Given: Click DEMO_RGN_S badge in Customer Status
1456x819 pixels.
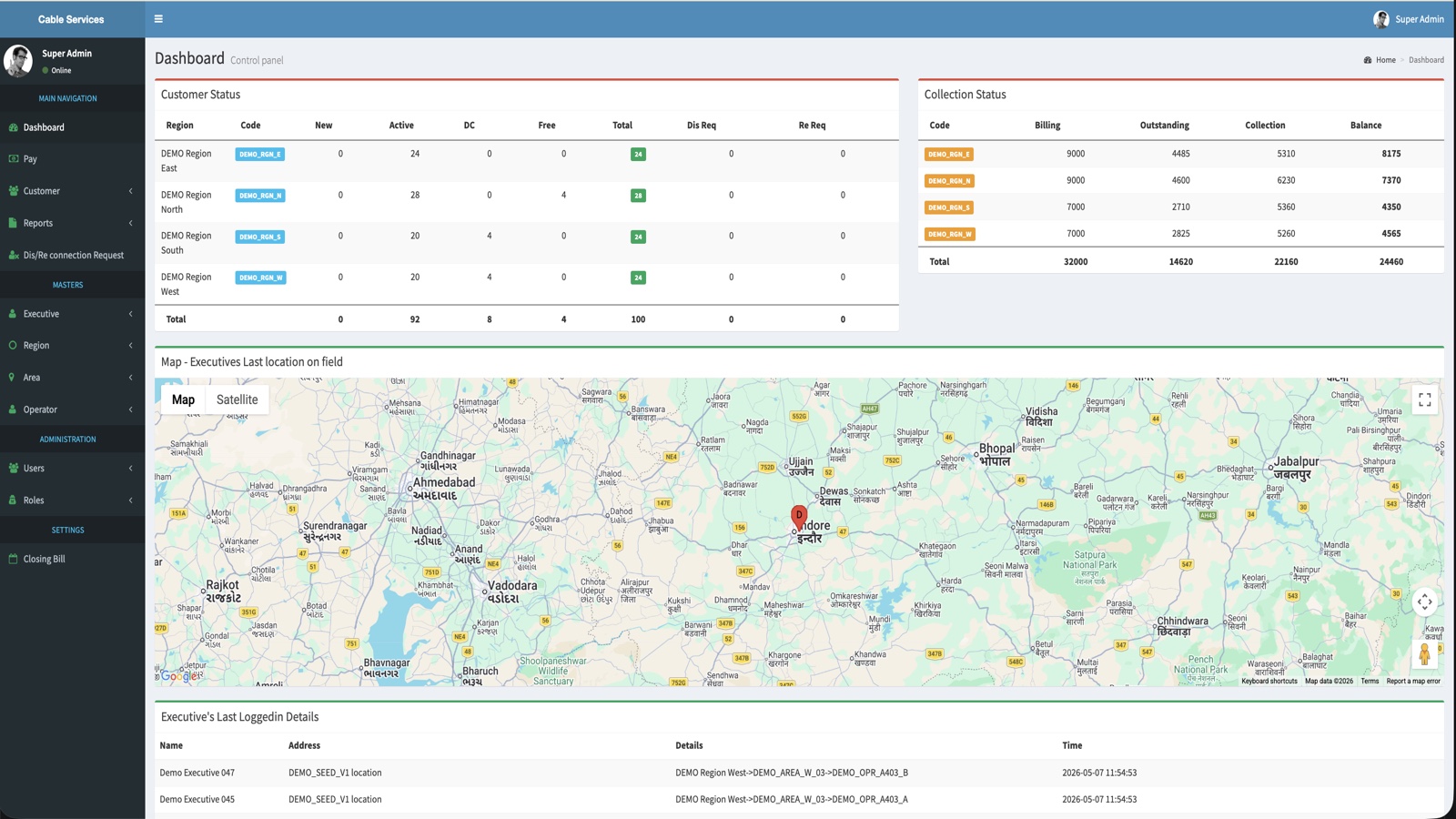Looking at the screenshot, I should [x=259, y=237].
